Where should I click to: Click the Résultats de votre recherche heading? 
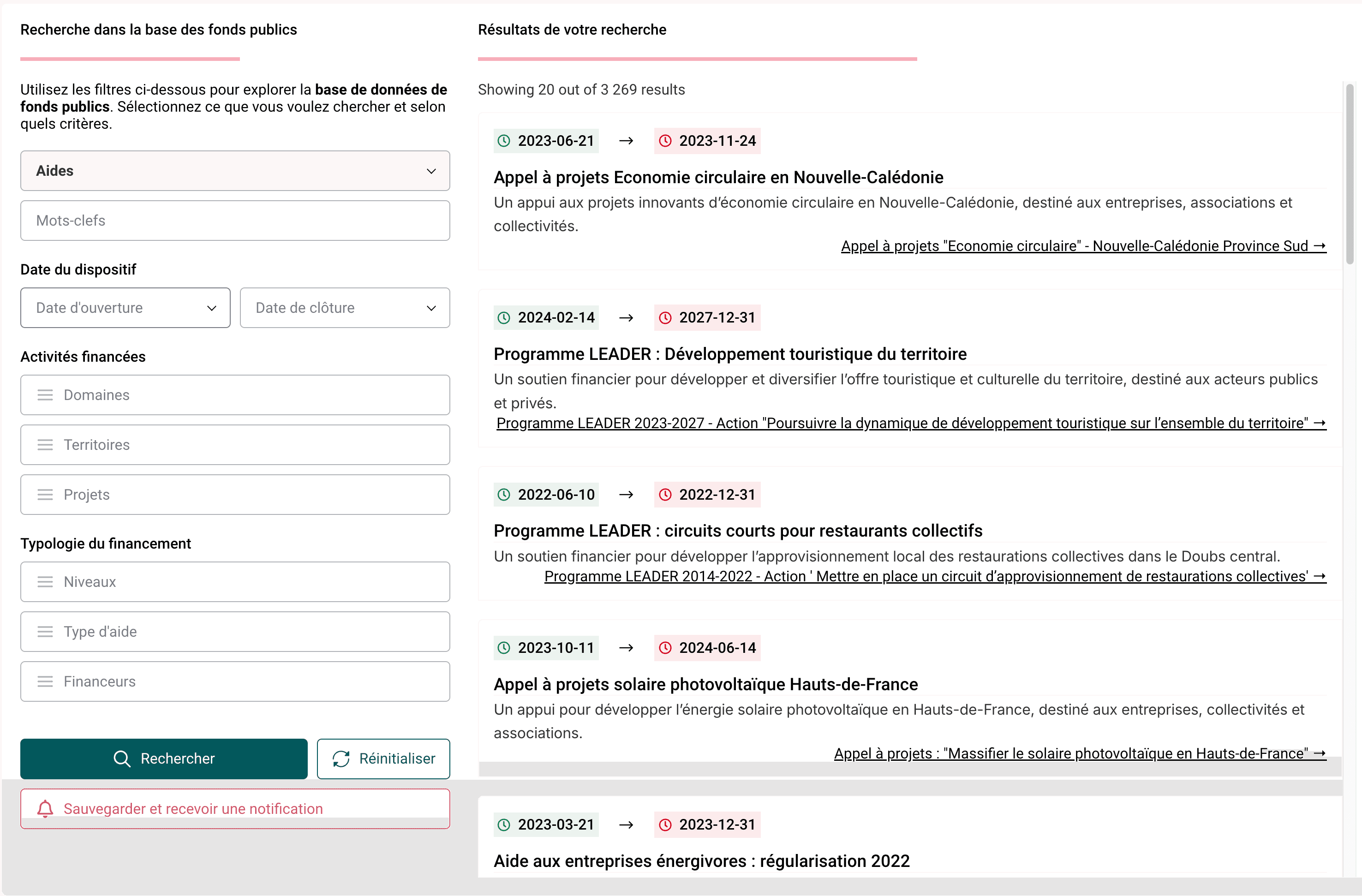coord(572,29)
